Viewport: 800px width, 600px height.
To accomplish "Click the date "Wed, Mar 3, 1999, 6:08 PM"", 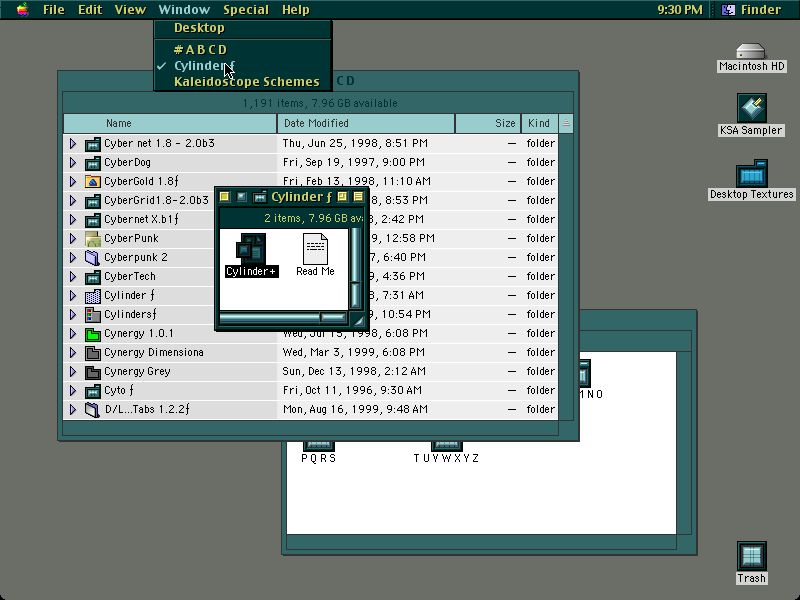I will tap(354, 353).
